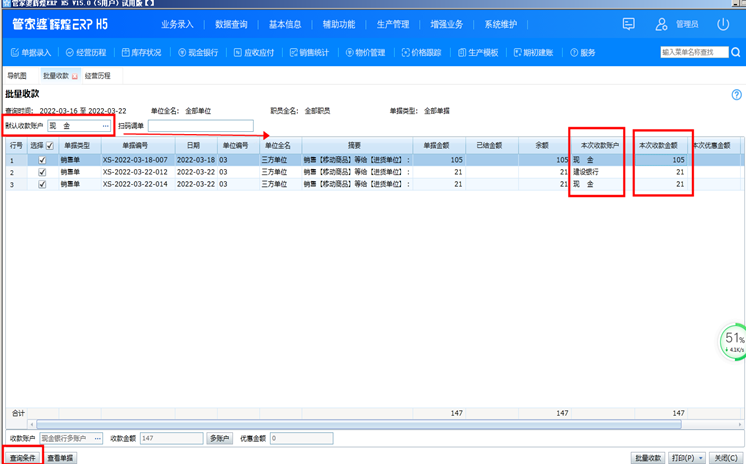Open 销售统计 in the toolbar
Viewport: 746px width, 464px height.
(x=311, y=52)
